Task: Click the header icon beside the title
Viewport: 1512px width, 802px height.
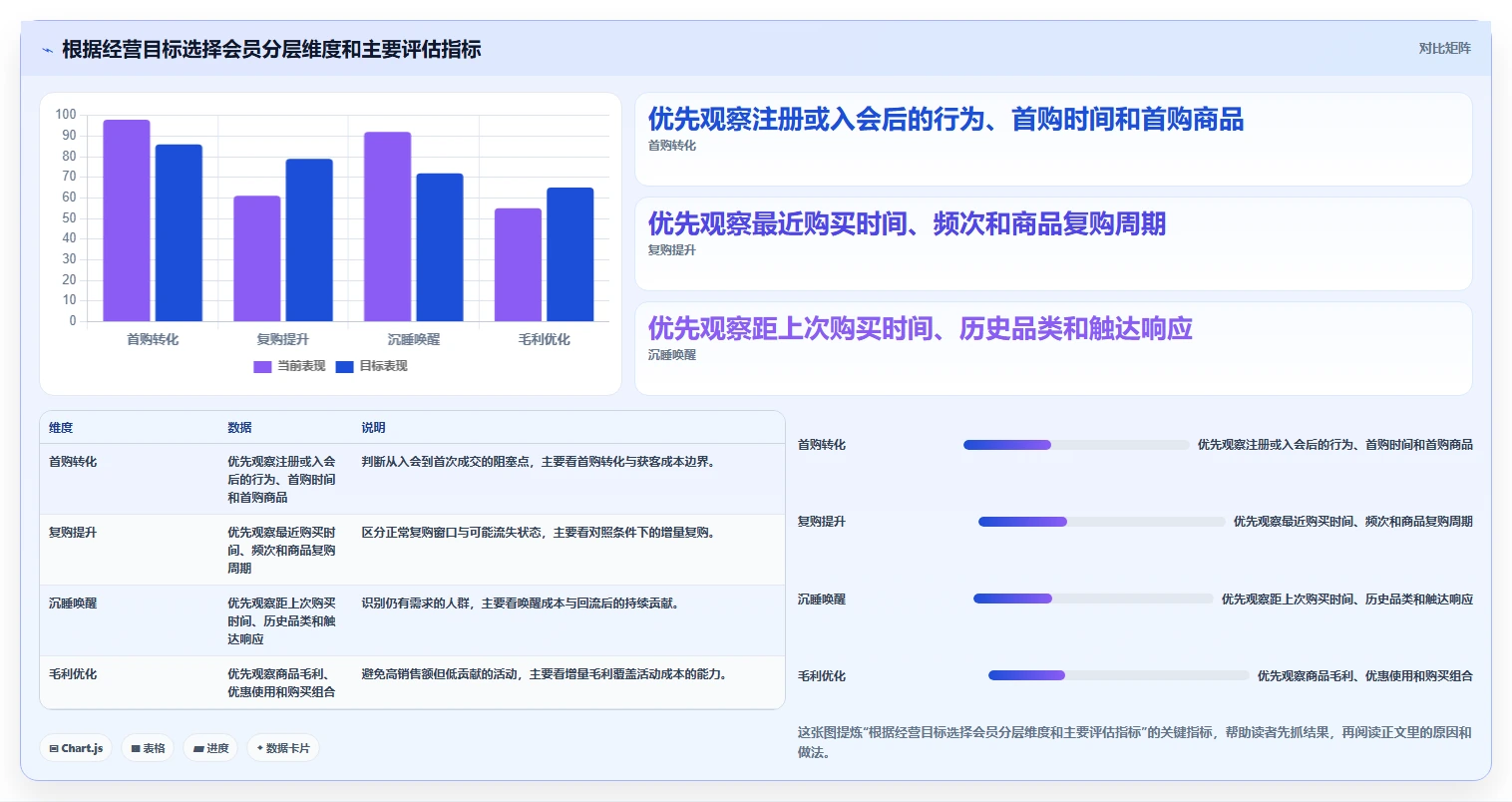Action: 47,50
